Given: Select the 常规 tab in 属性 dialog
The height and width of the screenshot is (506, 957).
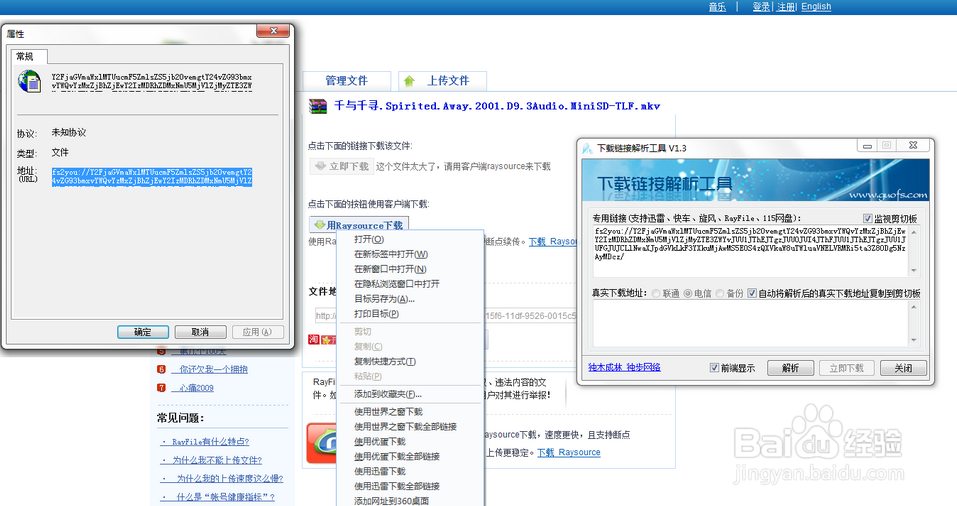Looking at the screenshot, I should pyautogui.click(x=28, y=57).
